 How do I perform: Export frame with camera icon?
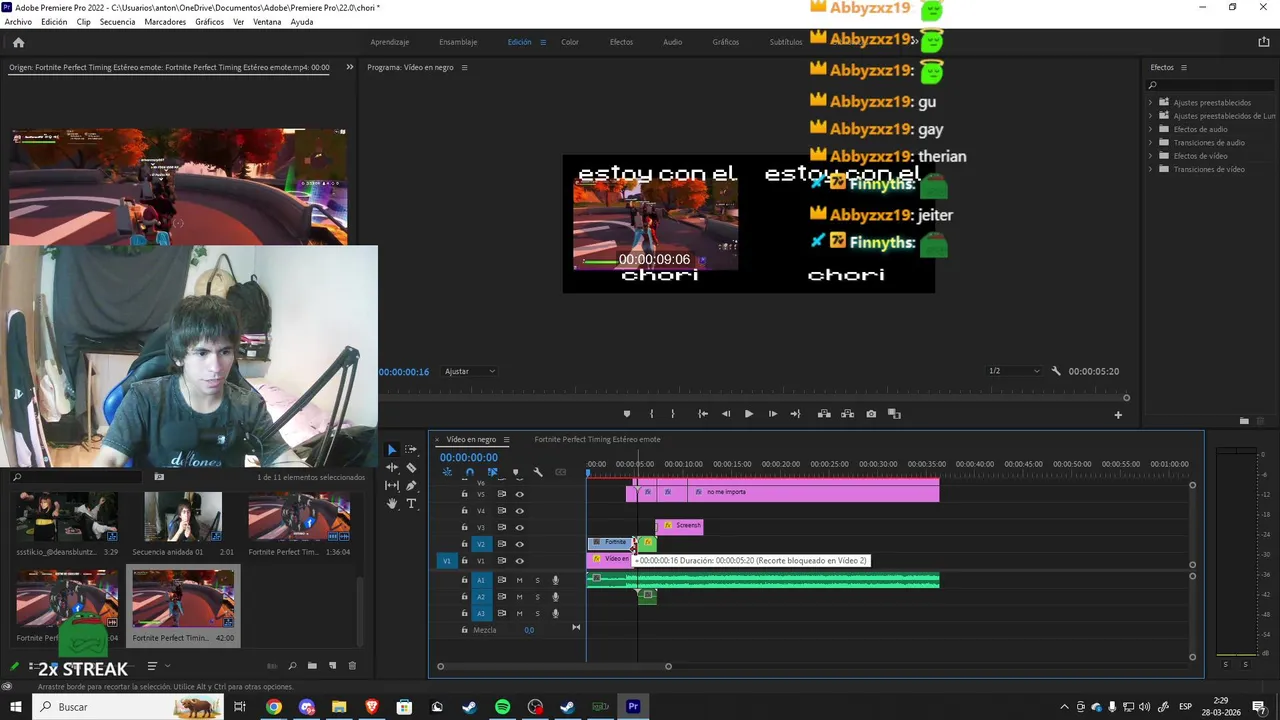pyautogui.click(x=871, y=414)
